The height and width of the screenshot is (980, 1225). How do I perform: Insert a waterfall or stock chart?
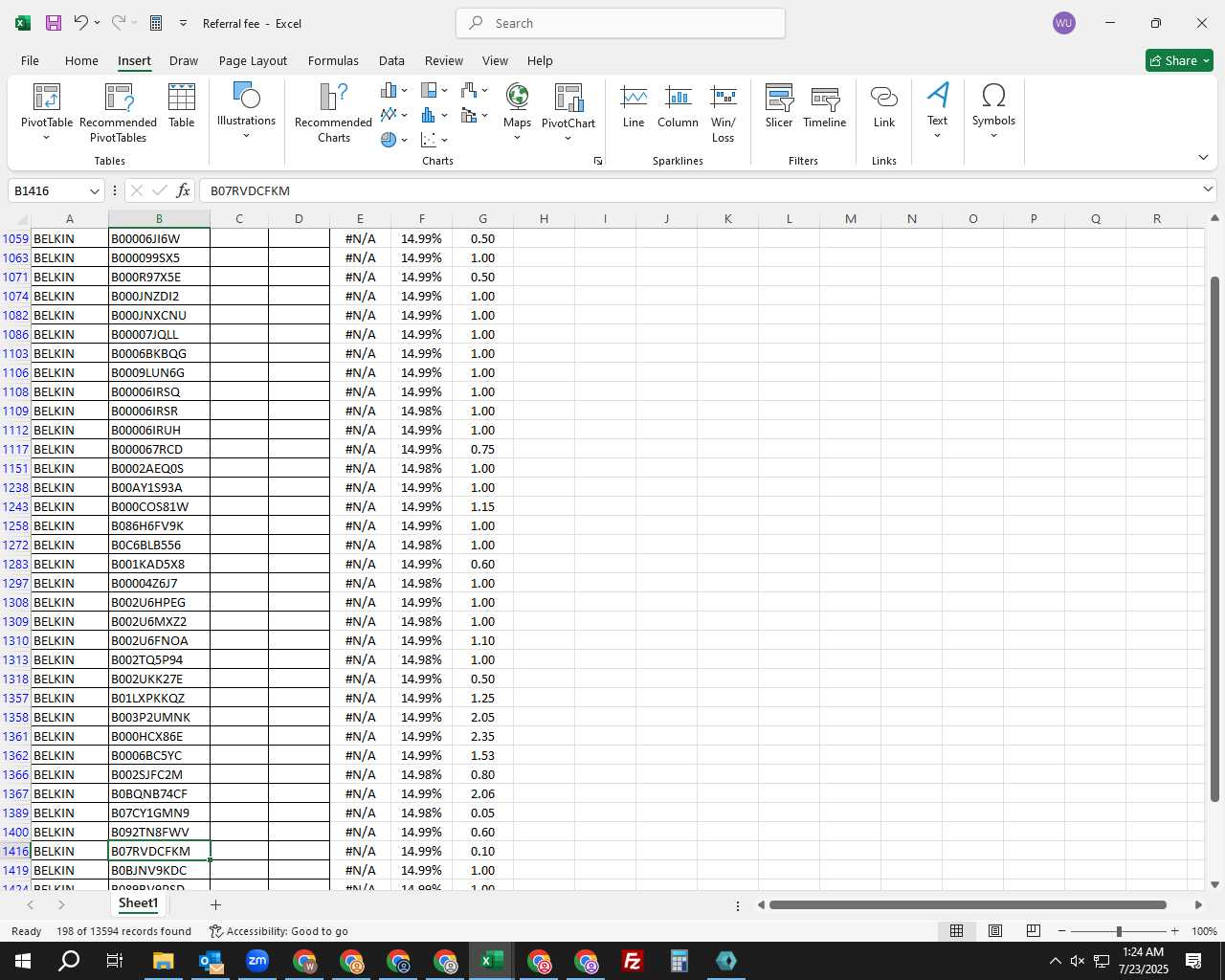tap(474, 90)
